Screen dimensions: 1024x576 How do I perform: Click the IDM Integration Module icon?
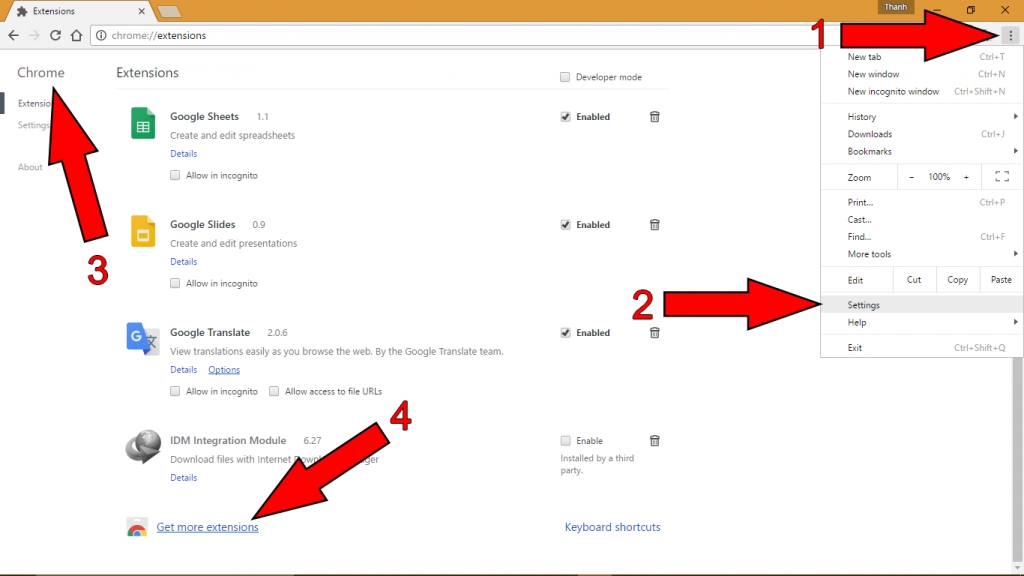coord(143,447)
